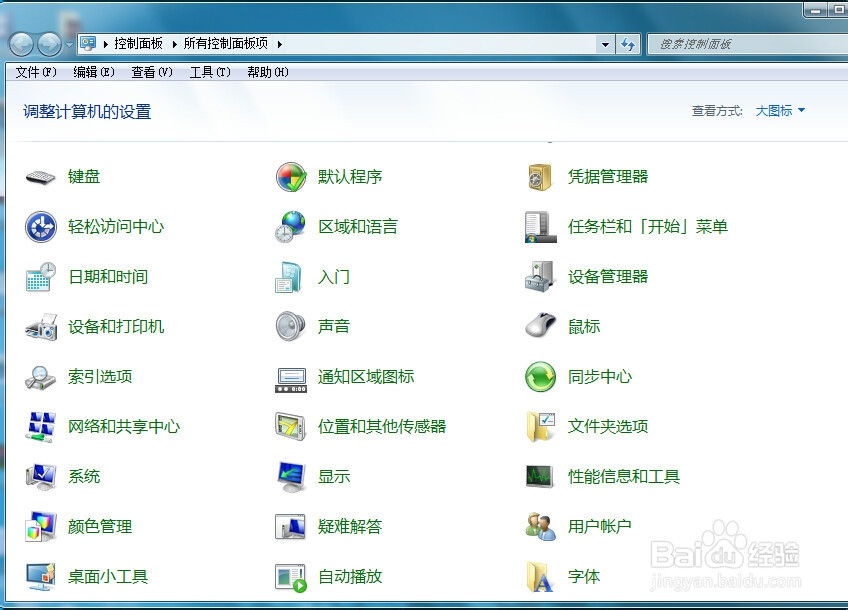Open the 键盘 (Keyboard) settings icon
This screenshot has height=610, width=848.
point(40,176)
